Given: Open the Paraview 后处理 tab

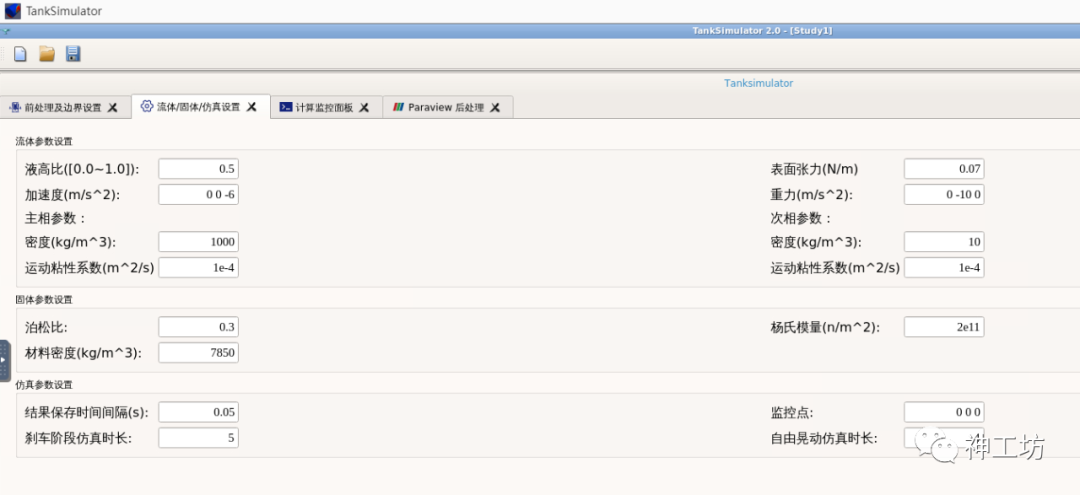Looking at the screenshot, I should point(446,107).
